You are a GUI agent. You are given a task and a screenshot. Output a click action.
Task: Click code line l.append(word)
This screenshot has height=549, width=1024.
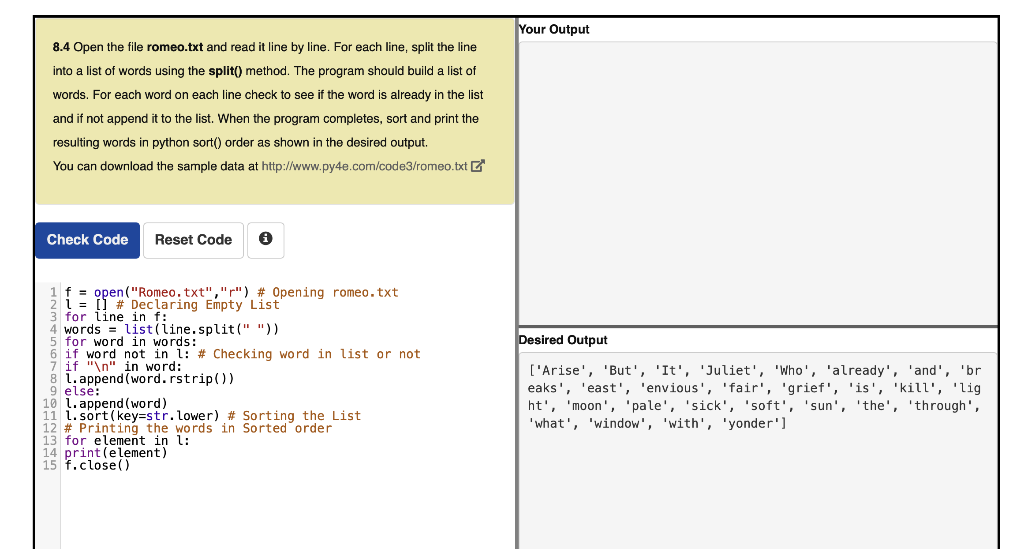116,404
